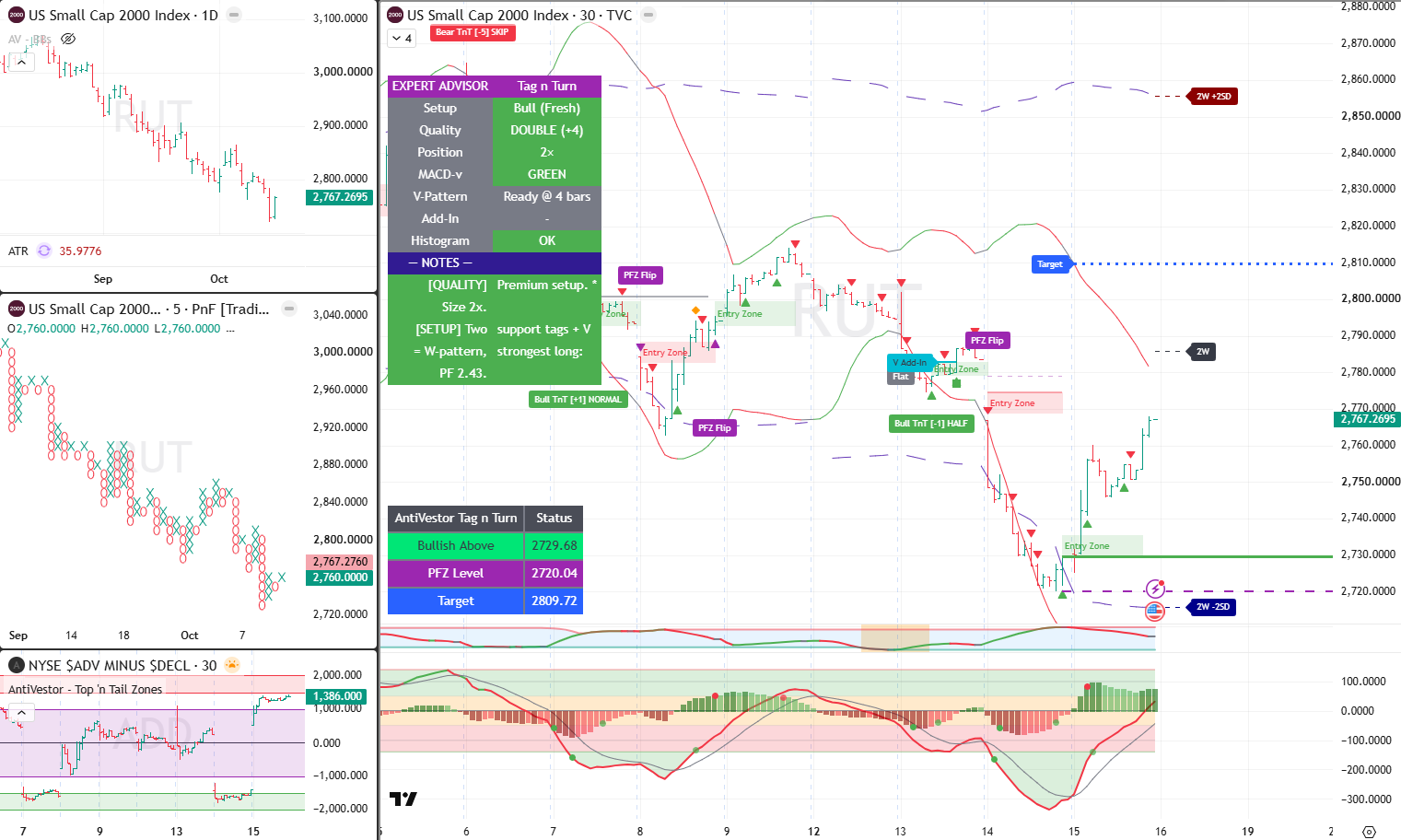Open chart settings via the gear icon
The height and width of the screenshot is (840, 1401).
[1369, 832]
